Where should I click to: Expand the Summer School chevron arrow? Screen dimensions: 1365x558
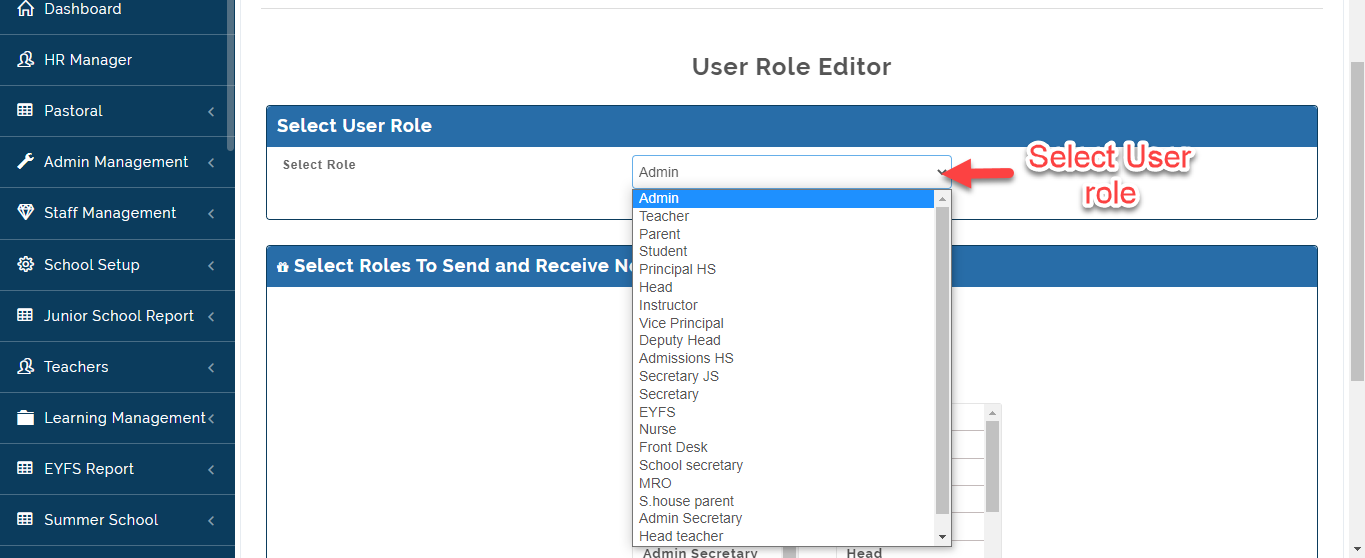coord(211,521)
